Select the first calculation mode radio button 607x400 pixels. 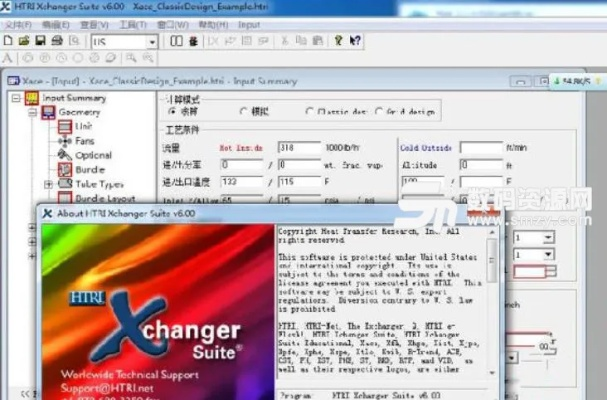coord(172,112)
